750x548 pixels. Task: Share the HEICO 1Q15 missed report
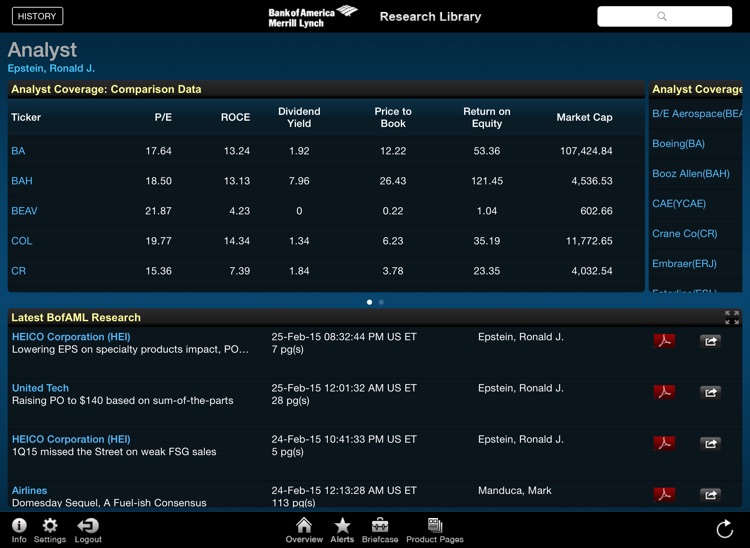coord(710,443)
